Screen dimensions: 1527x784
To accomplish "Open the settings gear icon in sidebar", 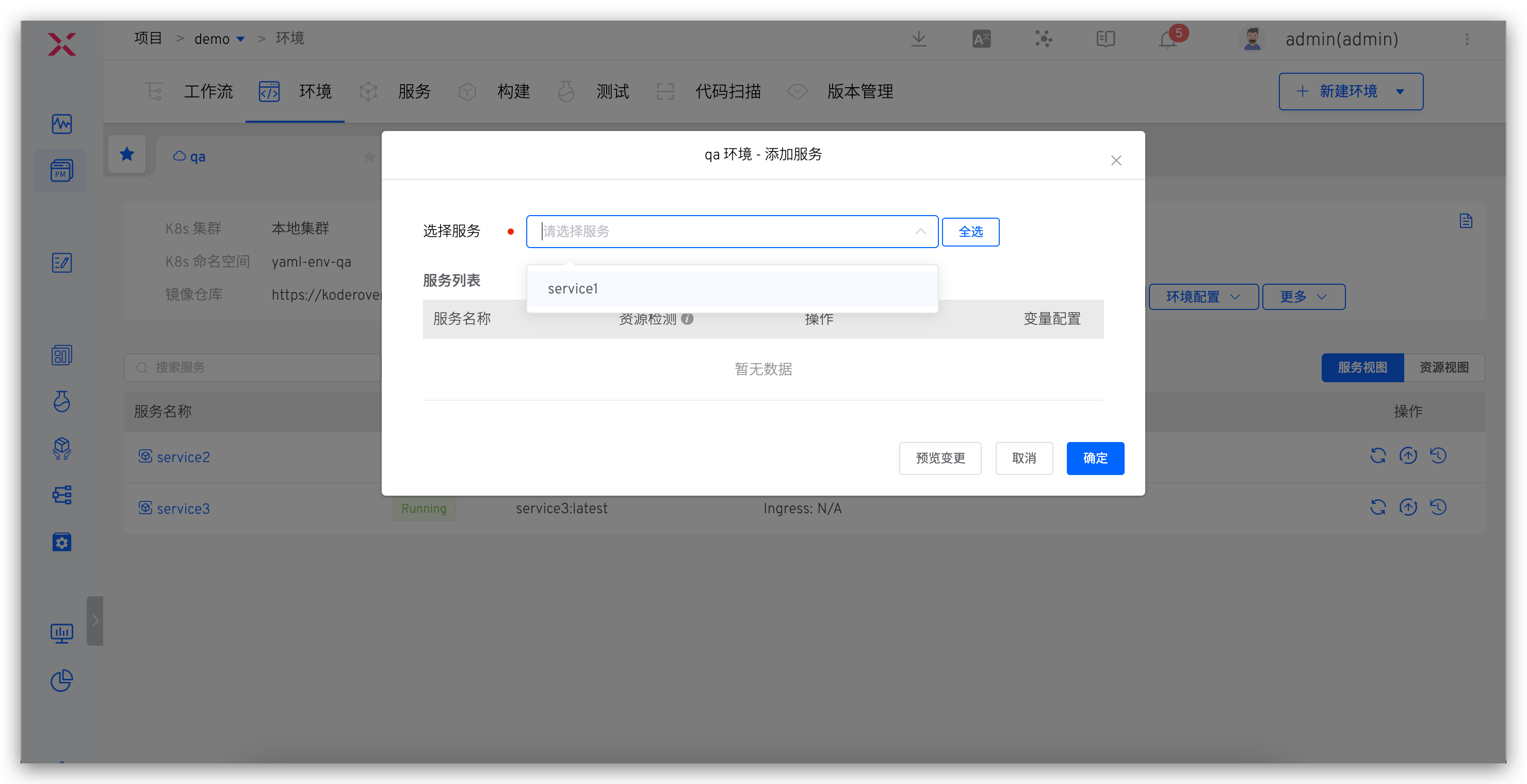I will pos(62,542).
